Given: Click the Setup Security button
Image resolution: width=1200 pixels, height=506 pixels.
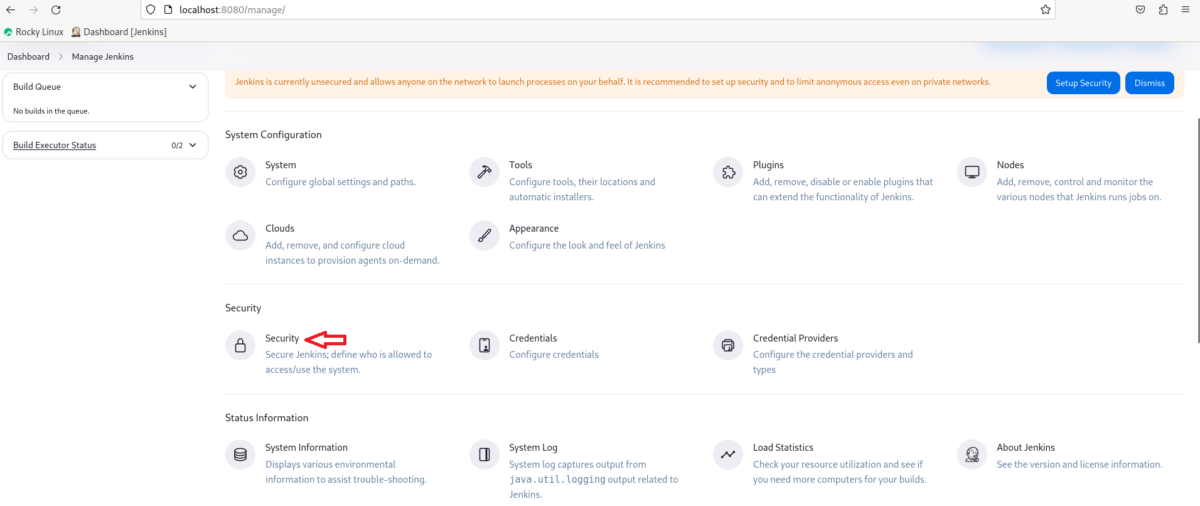Looking at the screenshot, I should pos(1083,83).
